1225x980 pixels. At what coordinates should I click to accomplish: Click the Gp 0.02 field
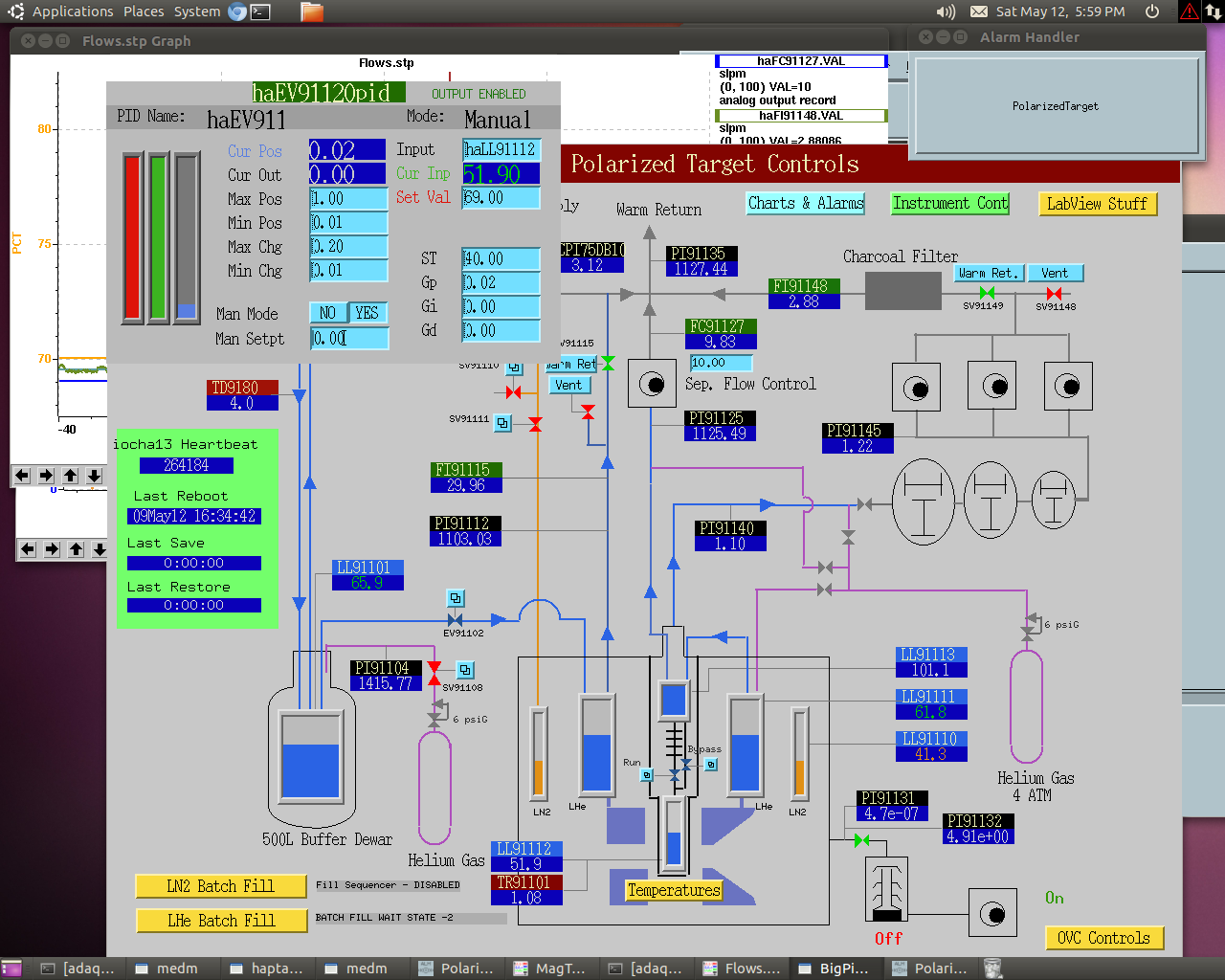(x=501, y=282)
